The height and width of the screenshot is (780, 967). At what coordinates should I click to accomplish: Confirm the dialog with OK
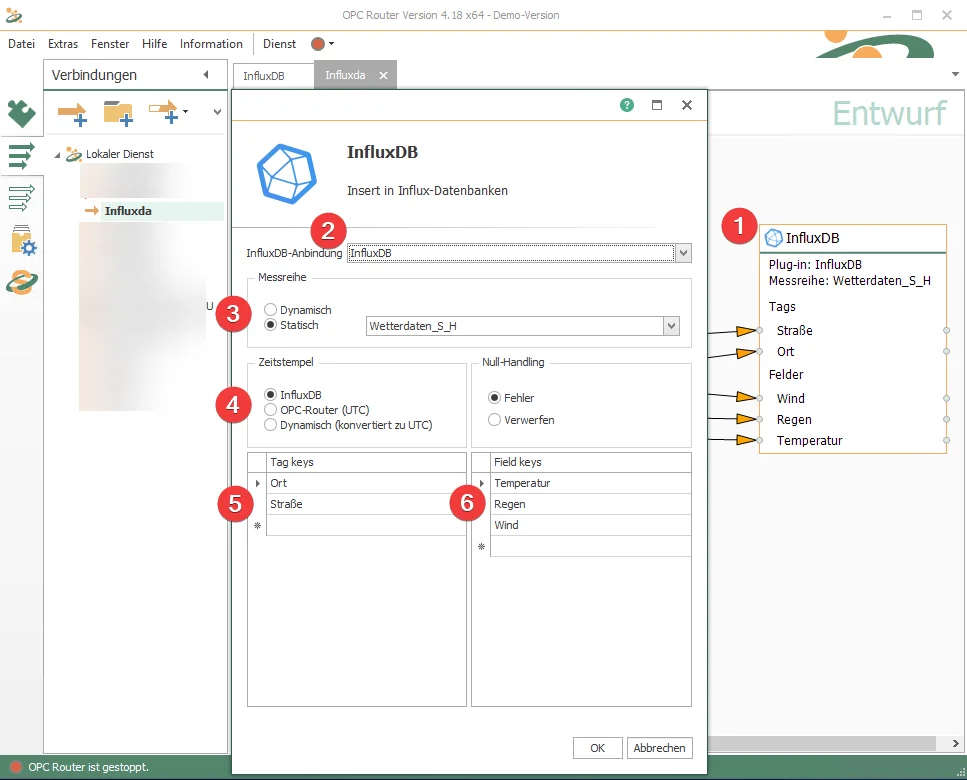tap(597, 748)
